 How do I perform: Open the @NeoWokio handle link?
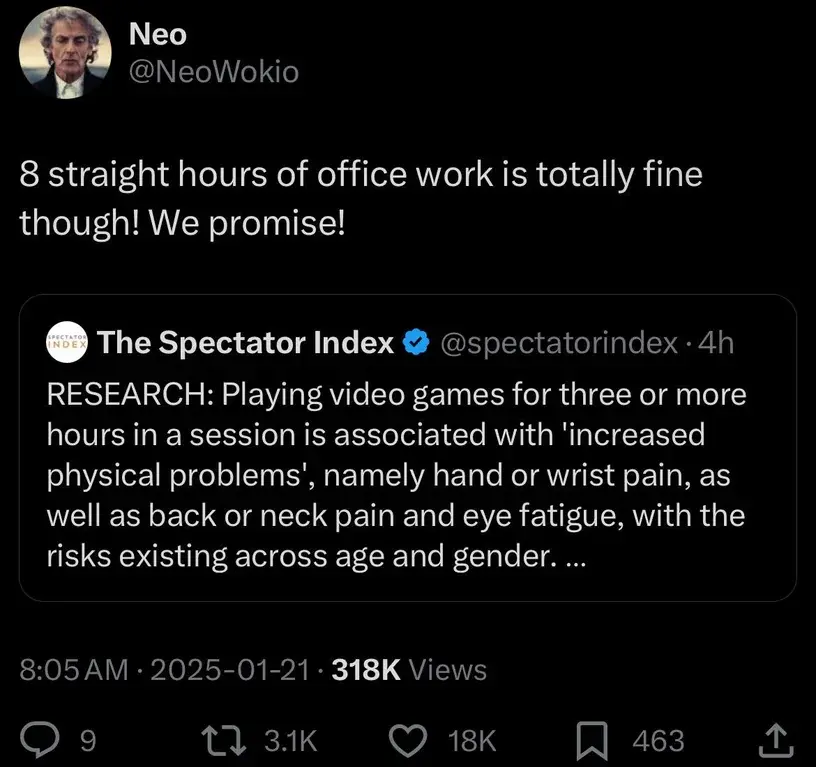tap(214, 72)
